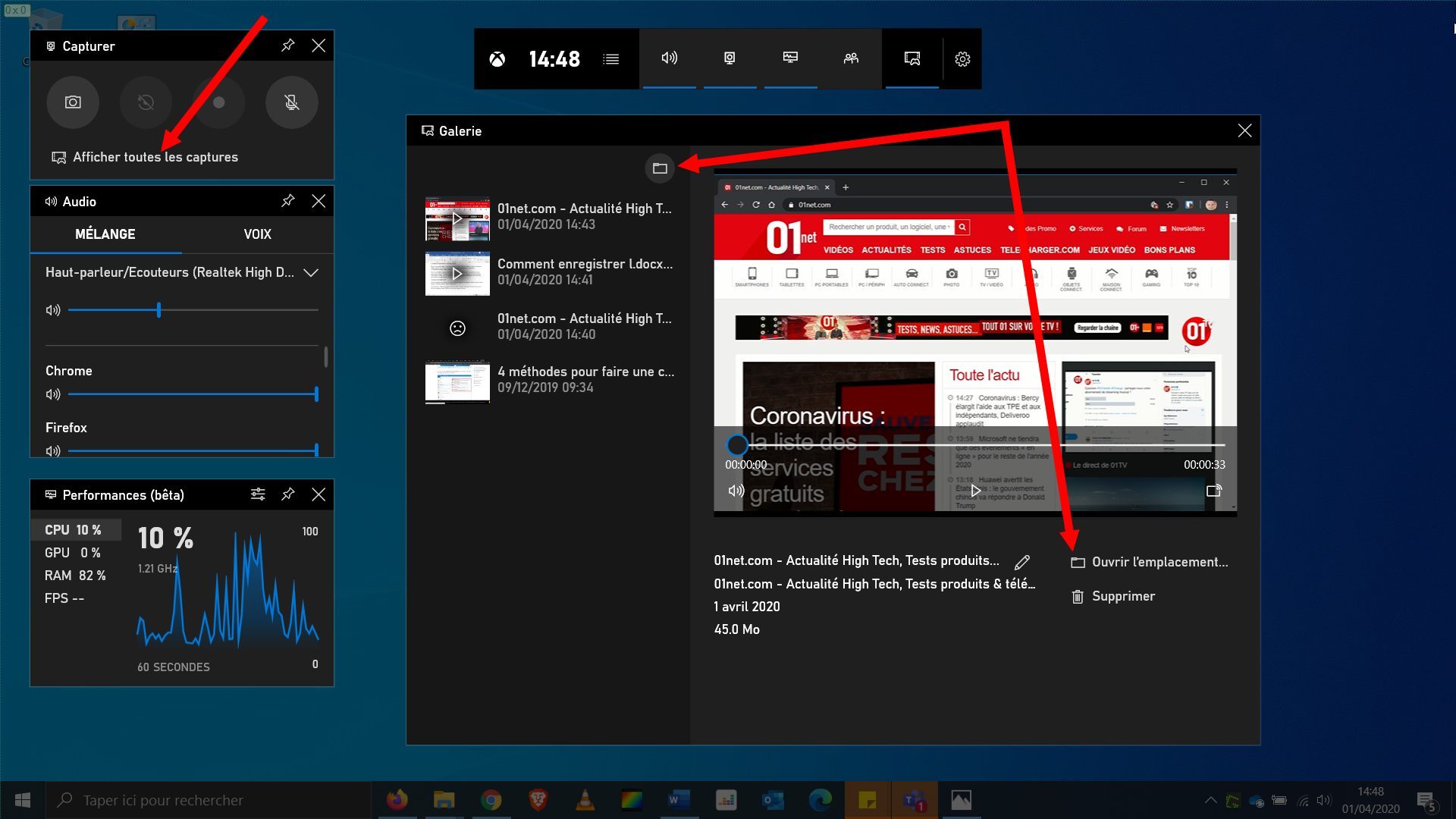This screenshot has height=819, width=1456.
Task: Open captures folder icon in Galerie
Action: click(660, 168)
